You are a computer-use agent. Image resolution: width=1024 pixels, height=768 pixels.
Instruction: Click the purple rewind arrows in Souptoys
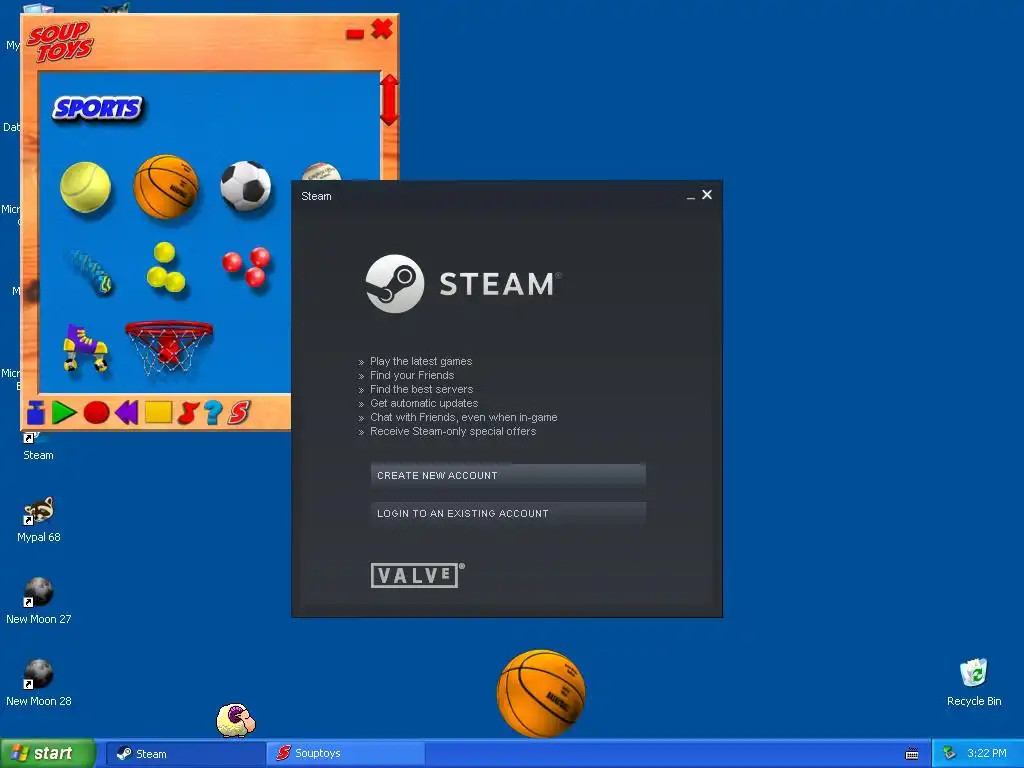tap(127, 413)
